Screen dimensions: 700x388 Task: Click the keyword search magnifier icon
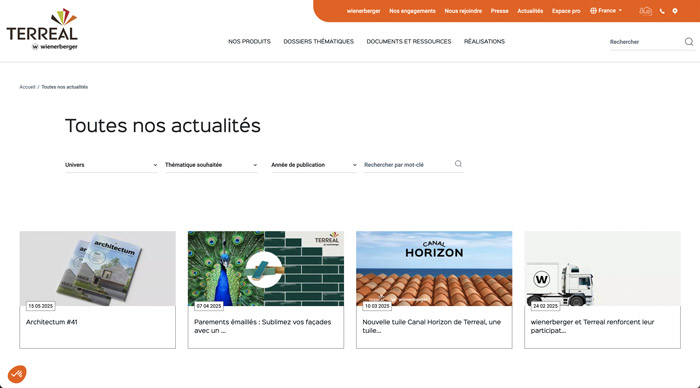coord(458,164)
